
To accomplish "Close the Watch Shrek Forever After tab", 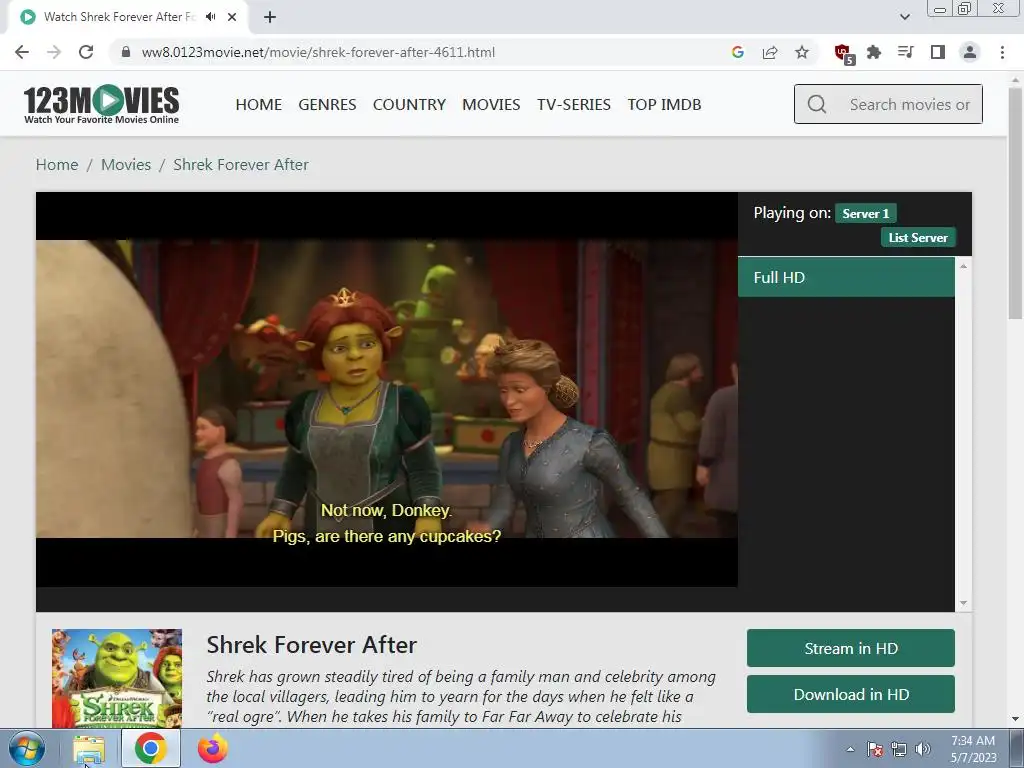I will (x=232, y=17).
